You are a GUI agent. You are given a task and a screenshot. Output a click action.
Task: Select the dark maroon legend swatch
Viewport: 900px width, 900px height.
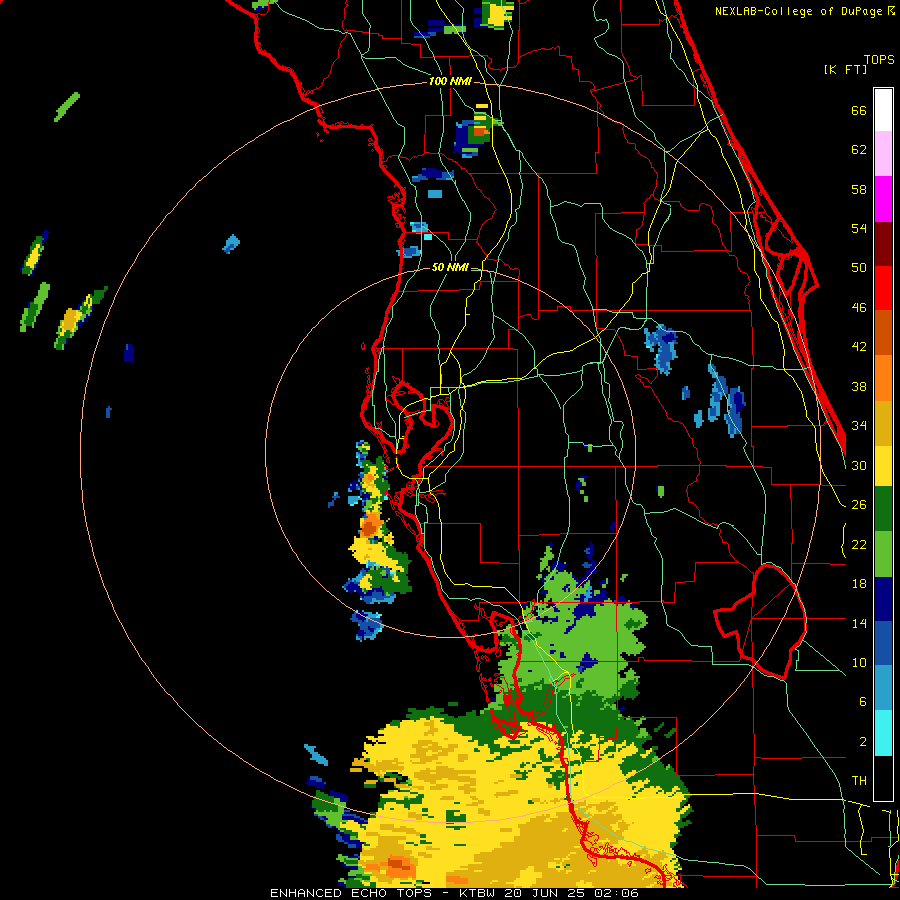tap(883, 243)
